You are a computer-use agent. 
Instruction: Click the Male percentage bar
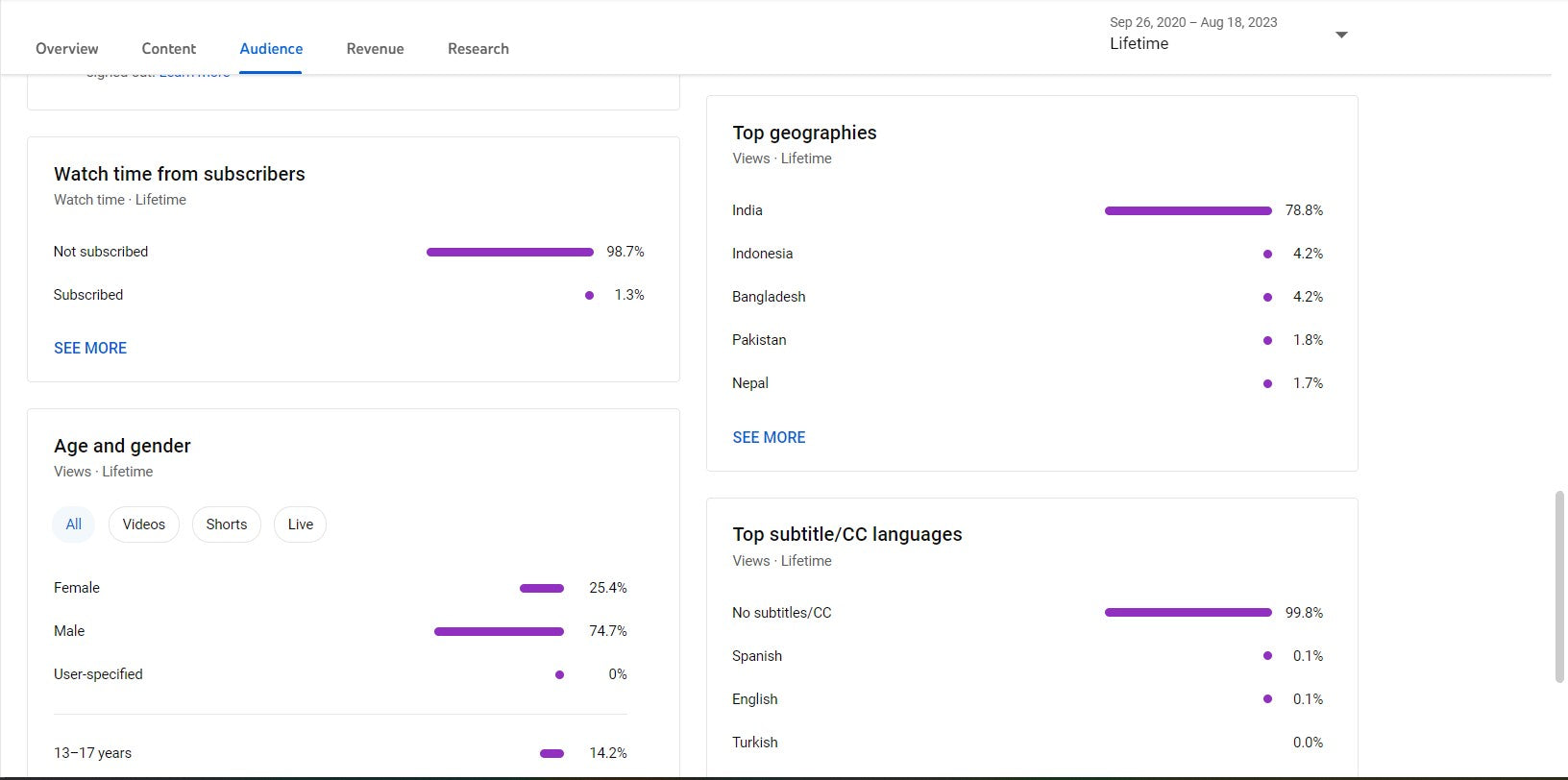[x=499, y=631]
